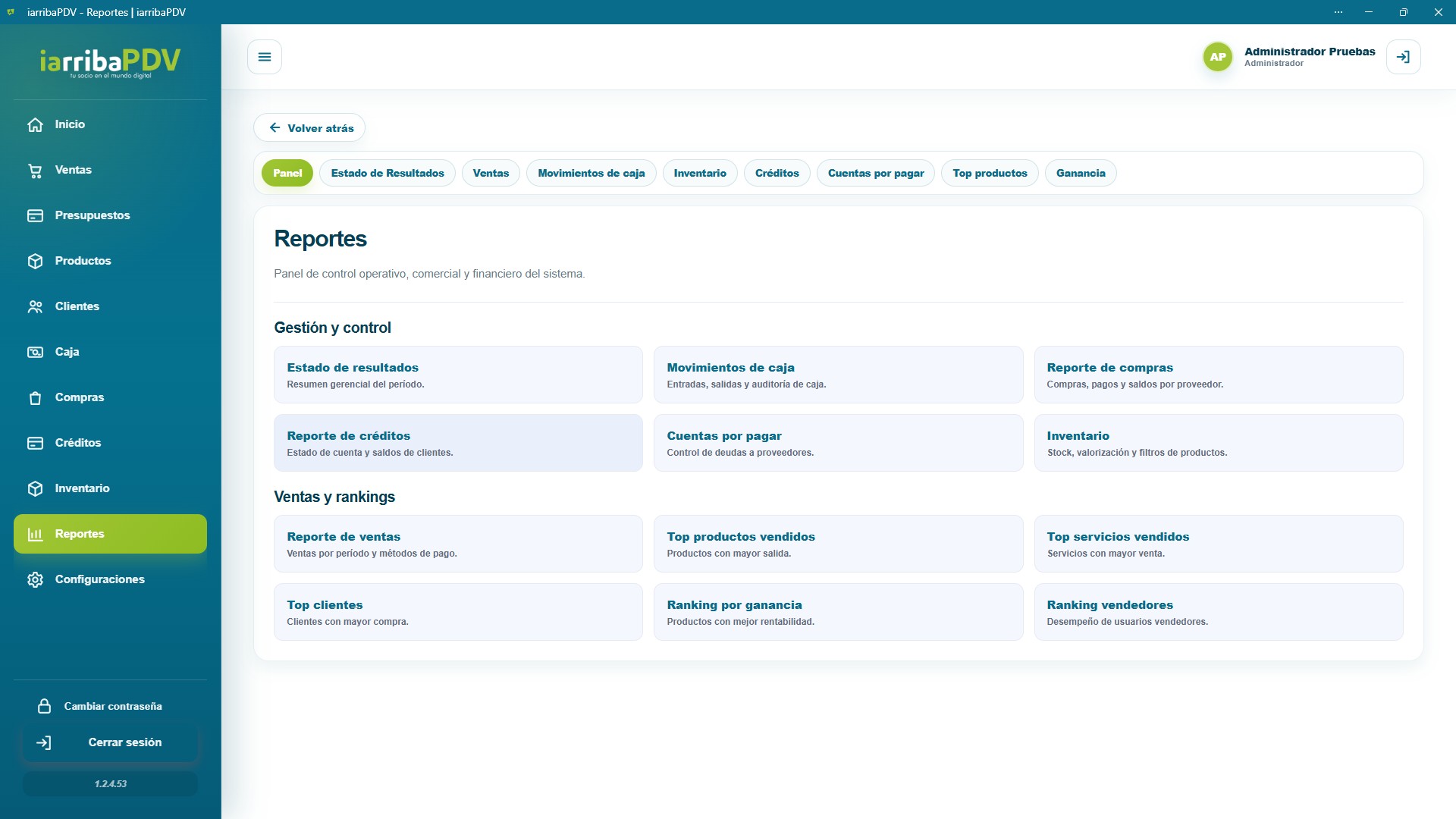Open the Reporte de ventas card
This screenshot has width=1456, height=819.
[458, 544]
